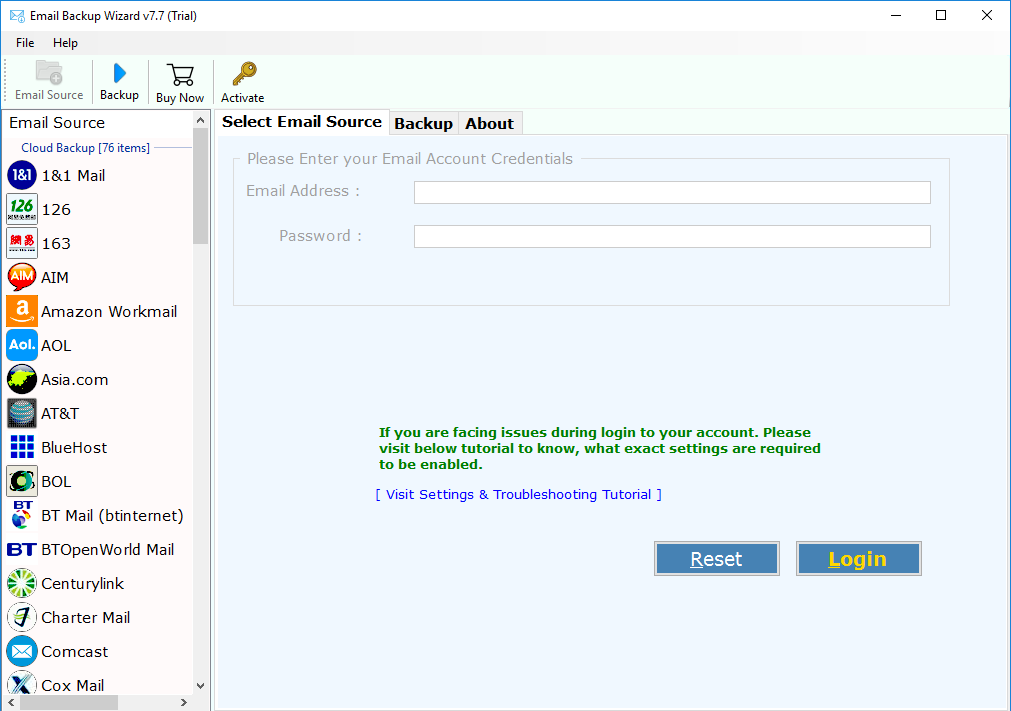1011x711 pixels.
Task: Choose the Amazon Workmail icon
Action: pos(22,311)
